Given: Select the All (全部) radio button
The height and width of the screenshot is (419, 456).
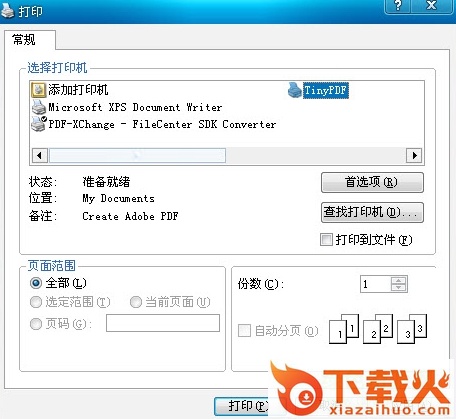Looking at the screenshot, I should pyautogui.click(x=36, y=283).
